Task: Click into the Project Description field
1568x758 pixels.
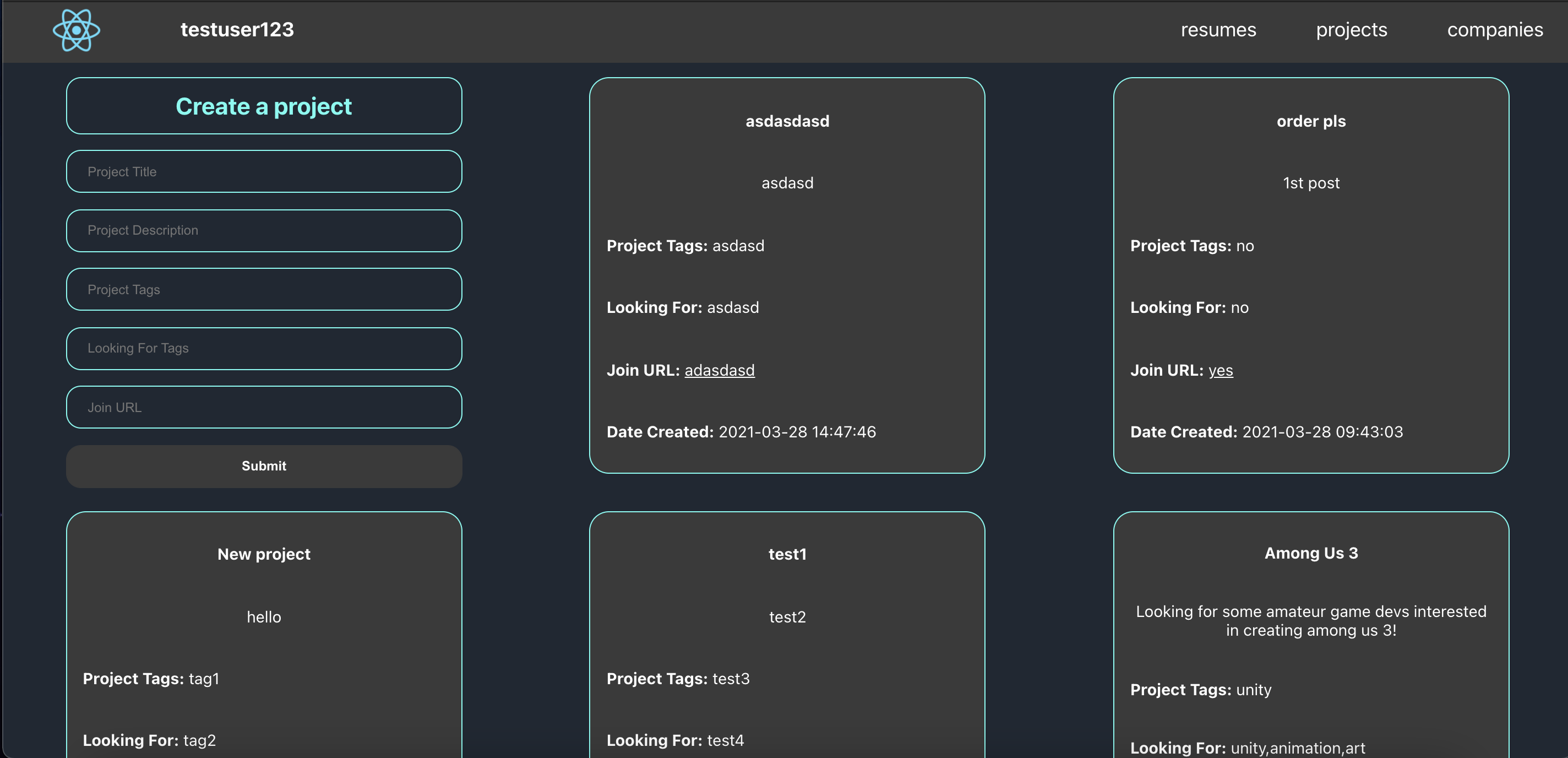Action: [x=264, y=231]
